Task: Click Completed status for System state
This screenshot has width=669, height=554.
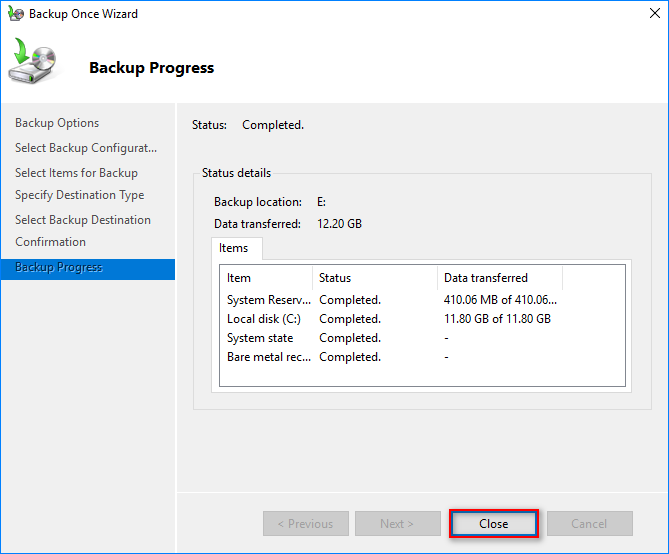Action: (x=350, y=338)
